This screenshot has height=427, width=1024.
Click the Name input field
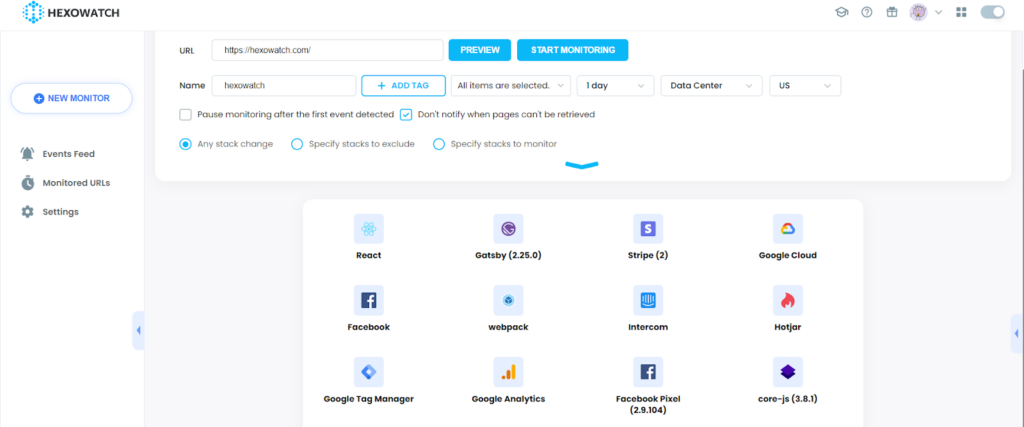click(284, 86)
